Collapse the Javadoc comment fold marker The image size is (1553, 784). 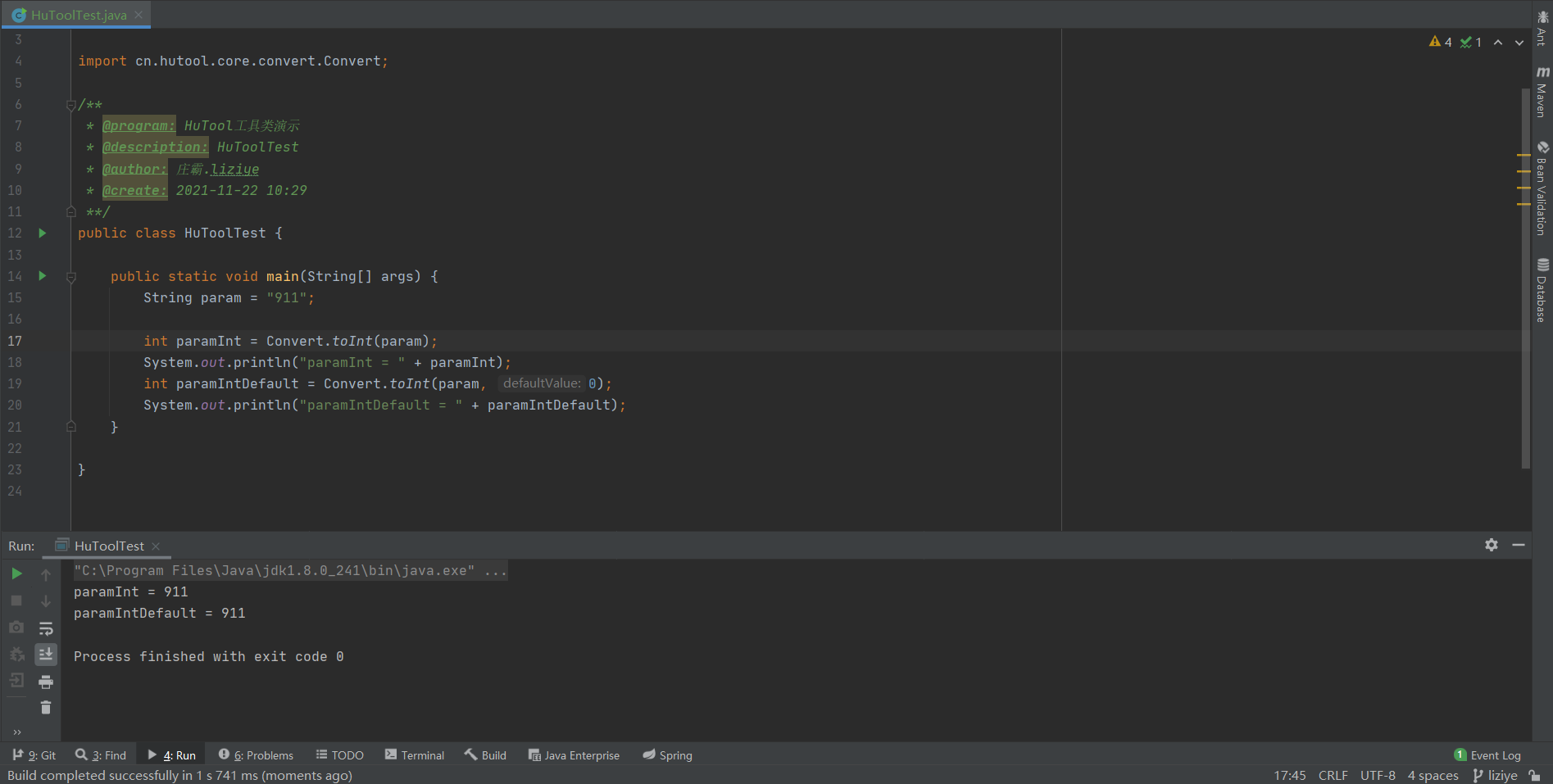pos(71,105)
